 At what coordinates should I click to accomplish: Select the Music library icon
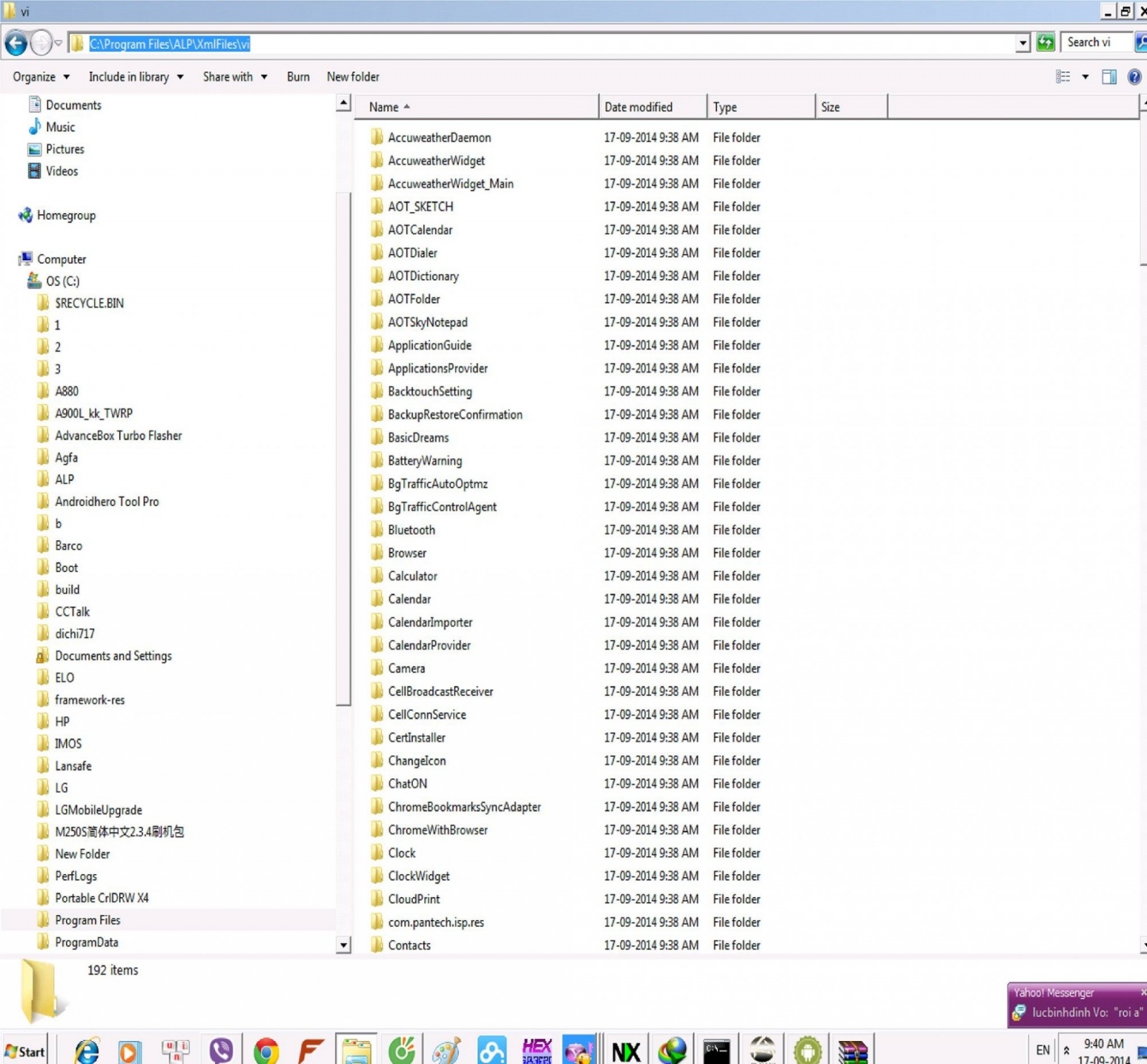(x=34, y=127)
